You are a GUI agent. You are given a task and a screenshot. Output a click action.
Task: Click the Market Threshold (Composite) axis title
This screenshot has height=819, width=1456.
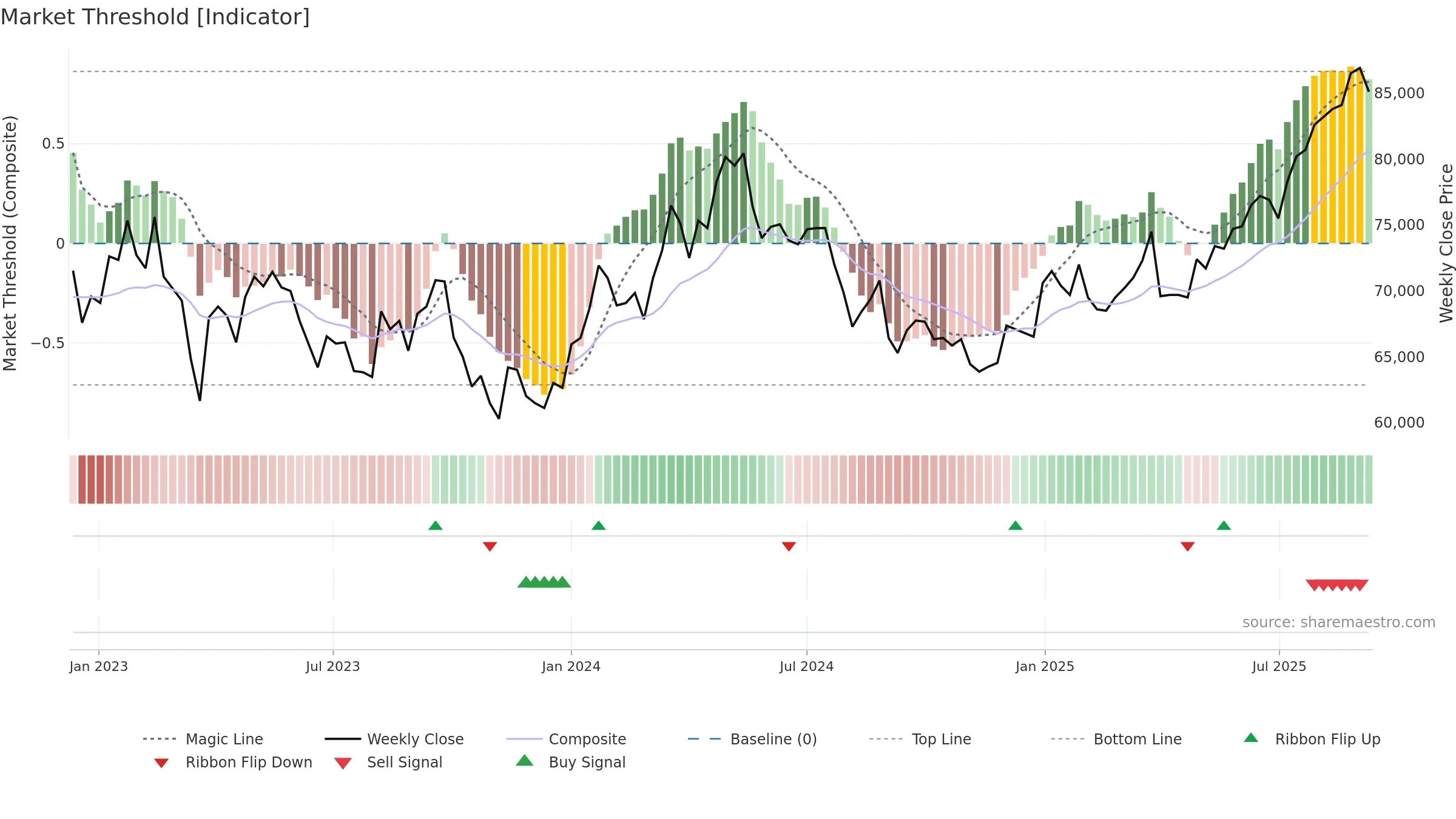(x=10, y=243)
